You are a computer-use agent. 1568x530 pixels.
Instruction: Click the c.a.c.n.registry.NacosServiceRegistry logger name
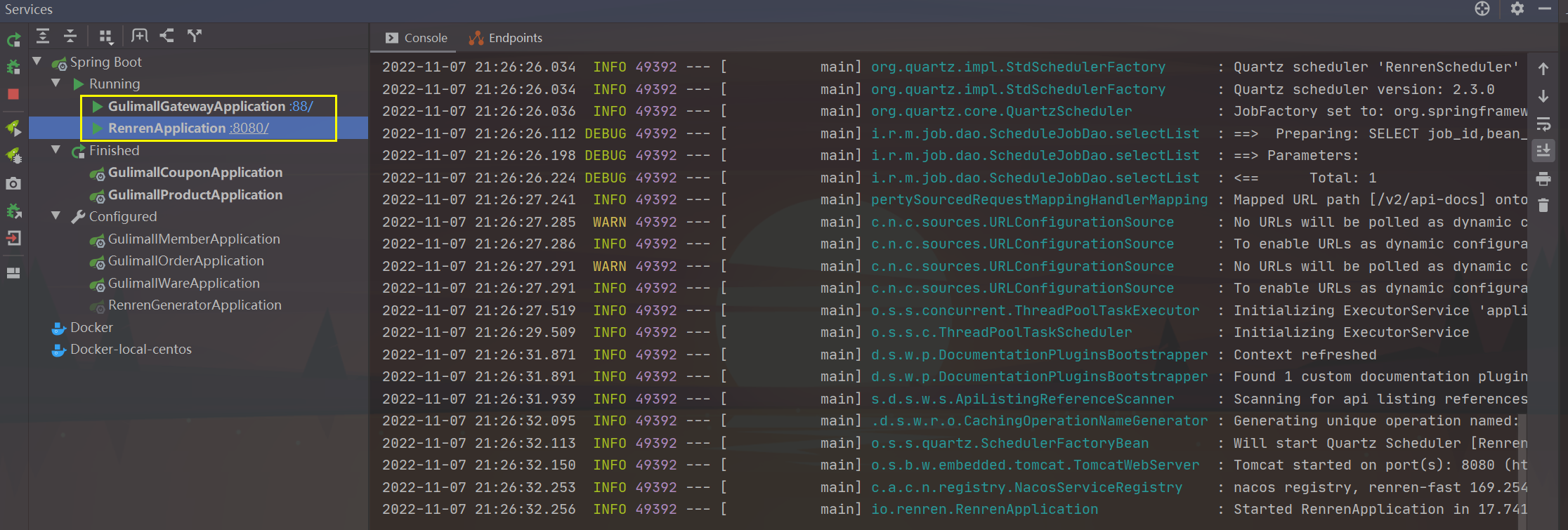coord(1027,487)
